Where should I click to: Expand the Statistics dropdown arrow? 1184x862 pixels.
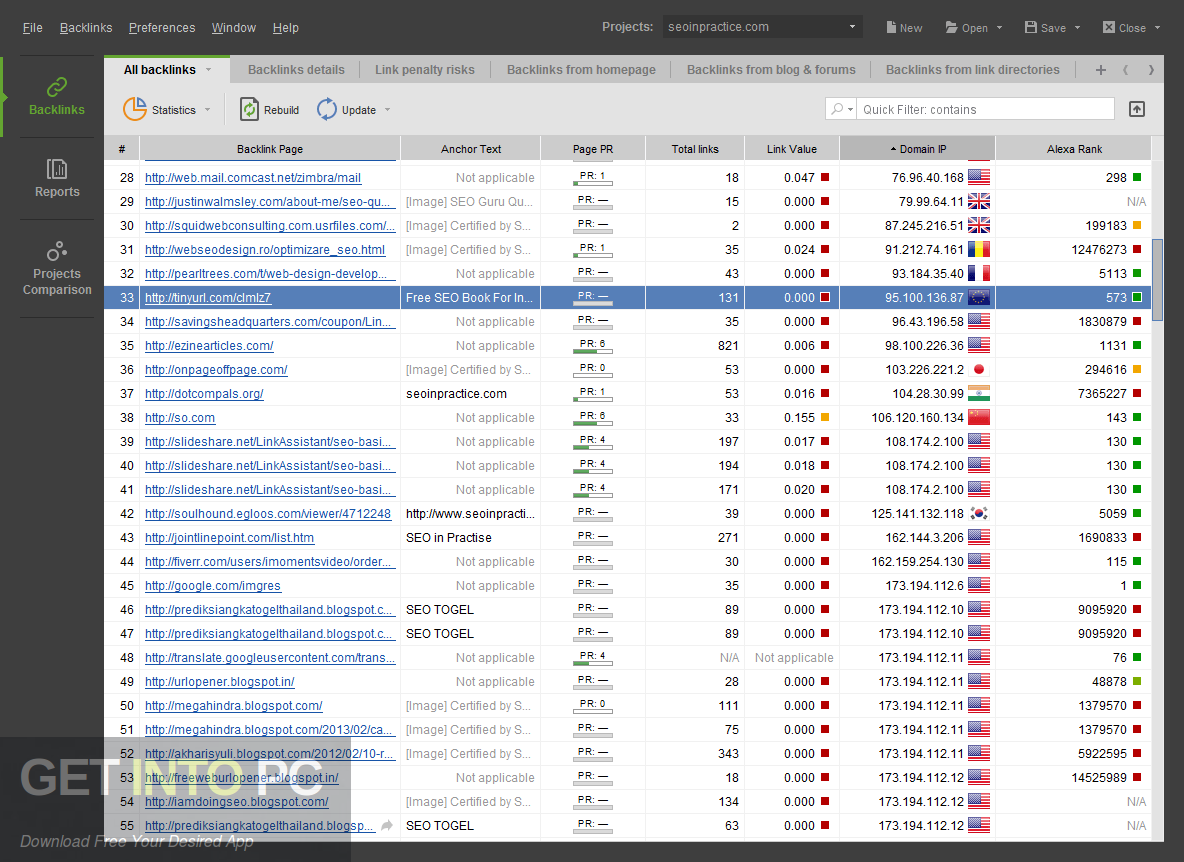point(207,109)
